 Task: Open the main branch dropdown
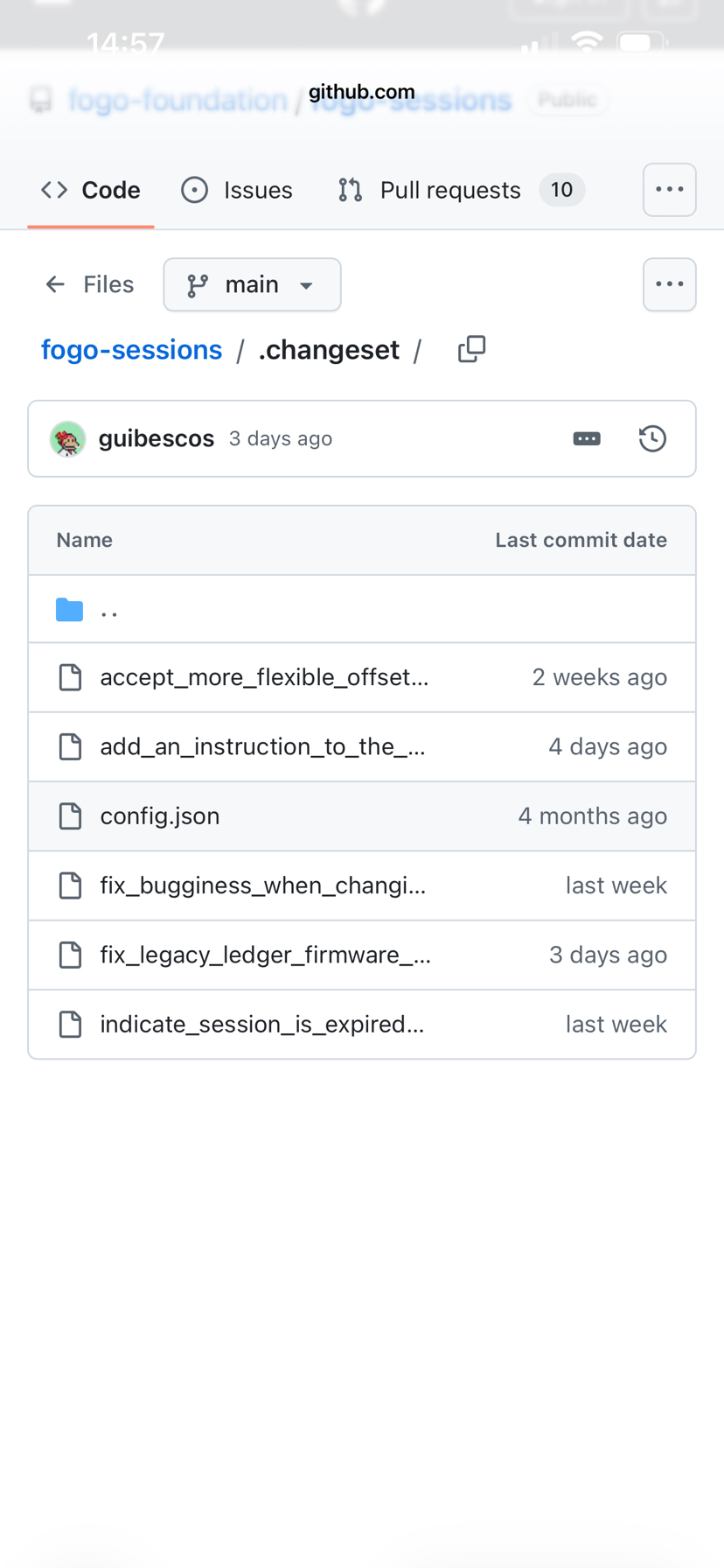(x=252, y=284)
